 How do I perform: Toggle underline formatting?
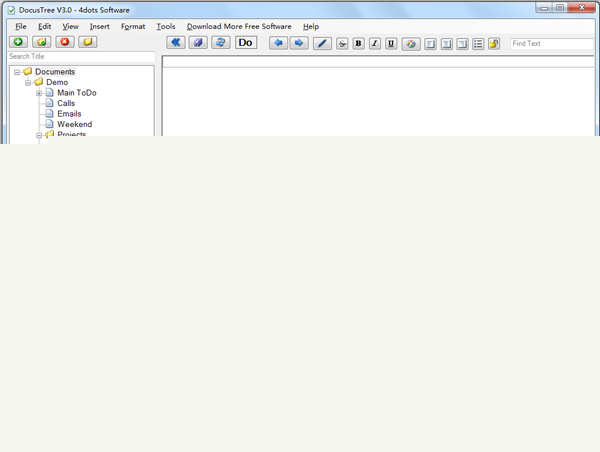coord(391,44)
